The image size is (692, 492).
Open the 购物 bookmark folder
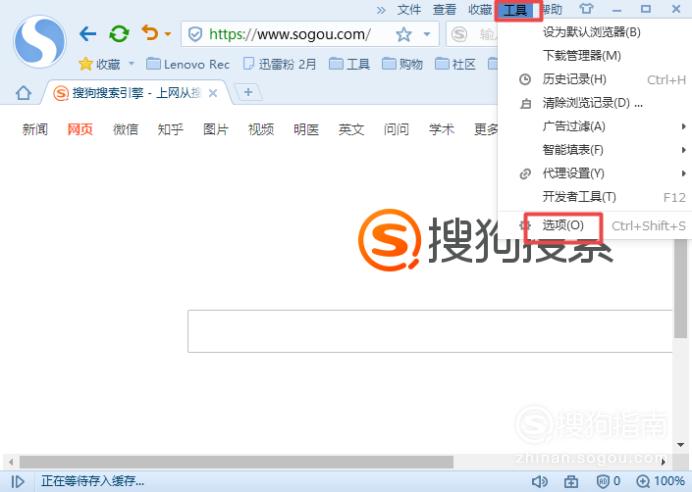[402, 64]
